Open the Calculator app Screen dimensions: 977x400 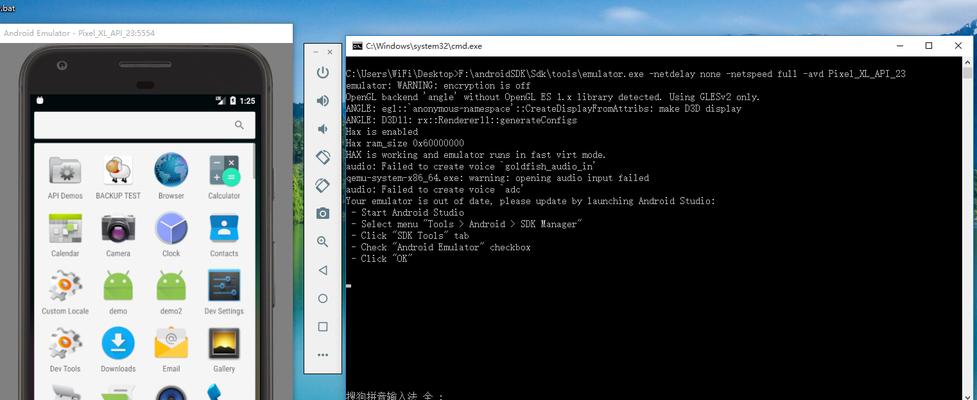224,178
